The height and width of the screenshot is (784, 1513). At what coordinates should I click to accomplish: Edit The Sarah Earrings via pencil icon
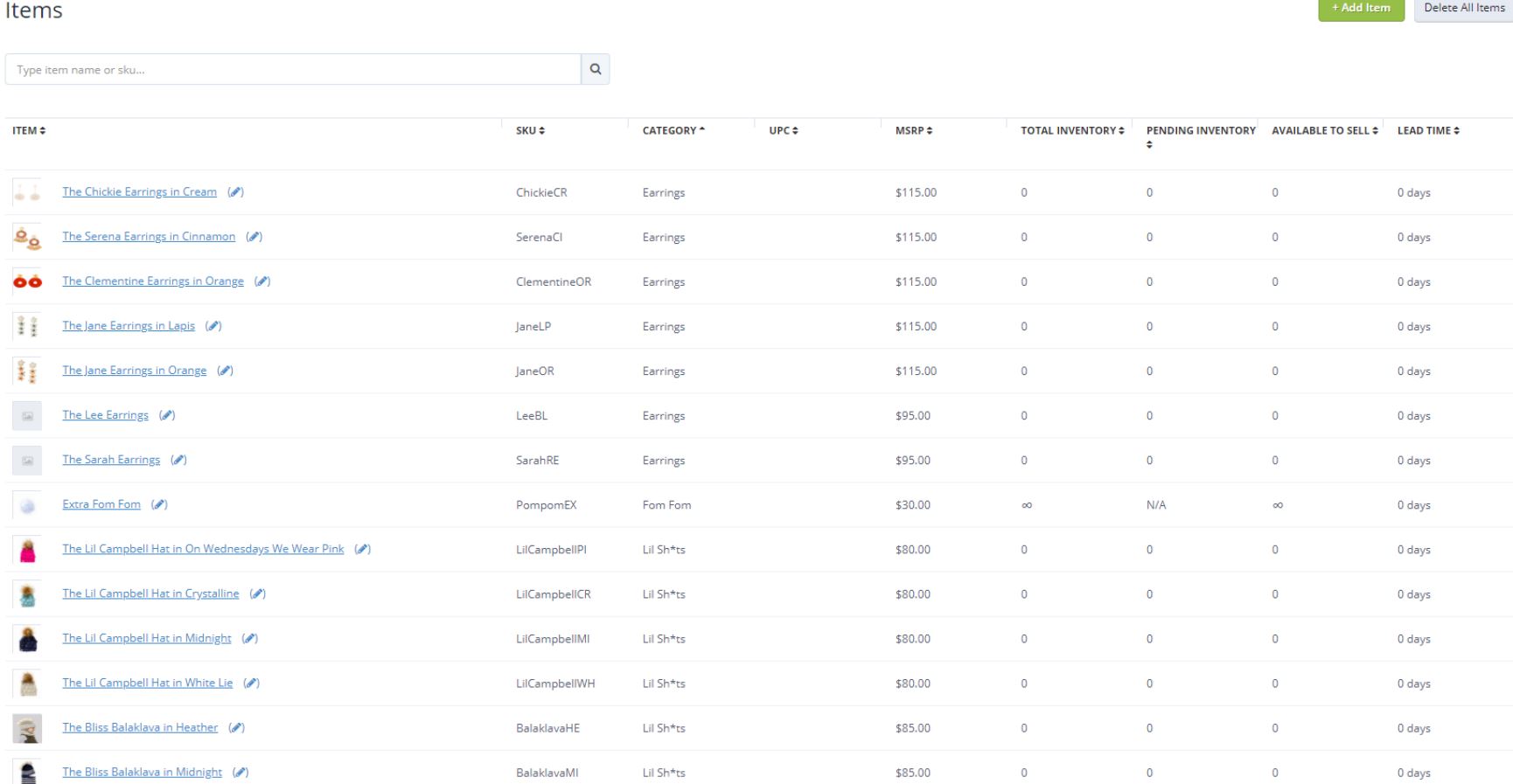click(x=179, y=460)
